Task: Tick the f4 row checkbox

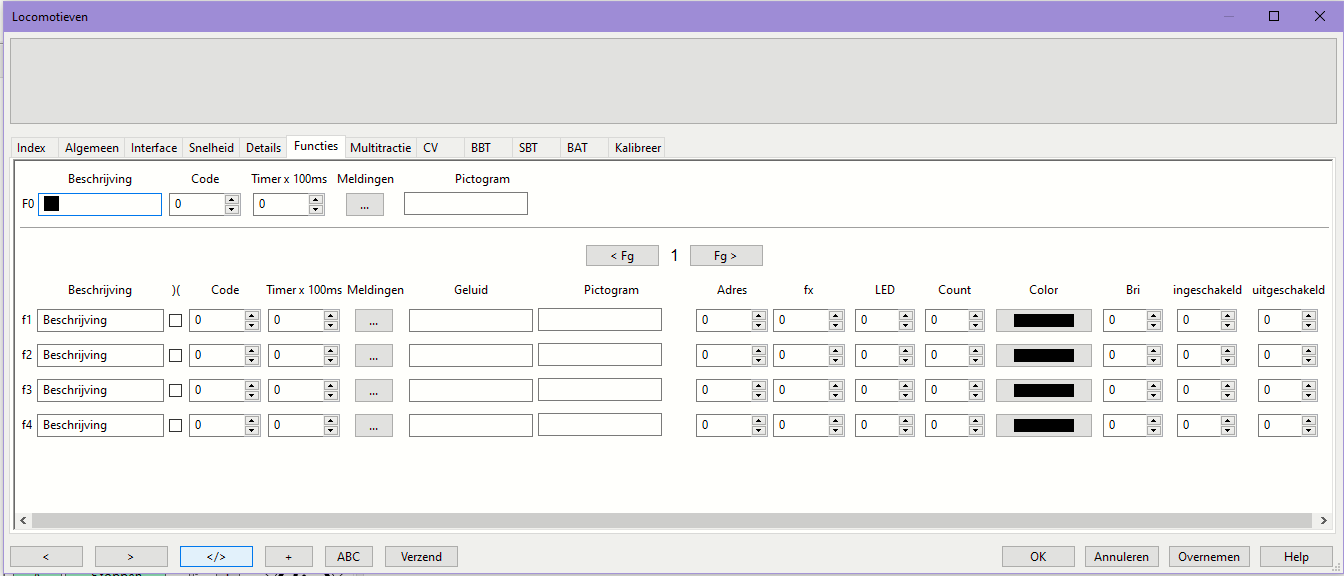Action: 176,426
